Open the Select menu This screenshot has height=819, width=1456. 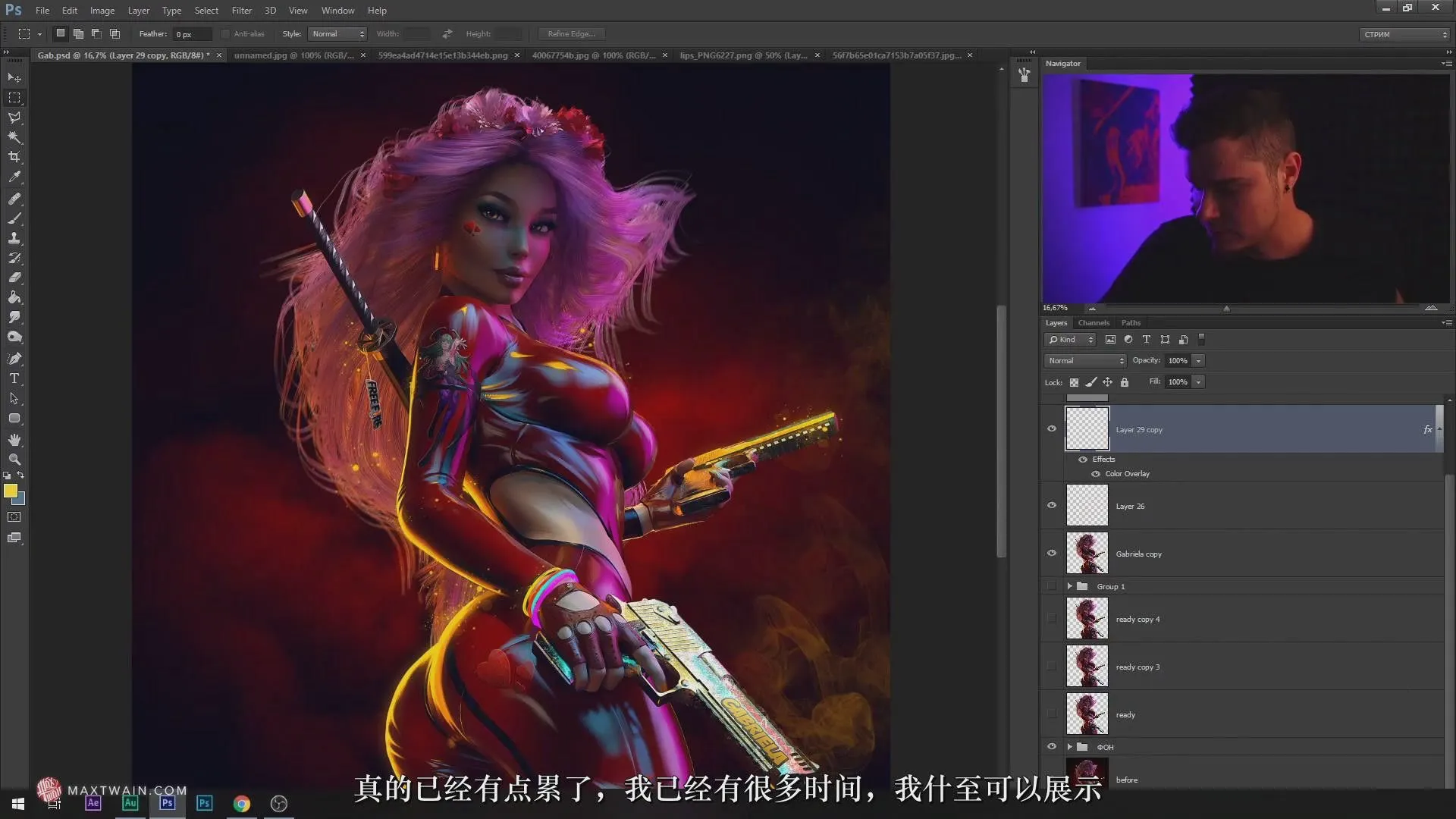(x=206, y=11)
